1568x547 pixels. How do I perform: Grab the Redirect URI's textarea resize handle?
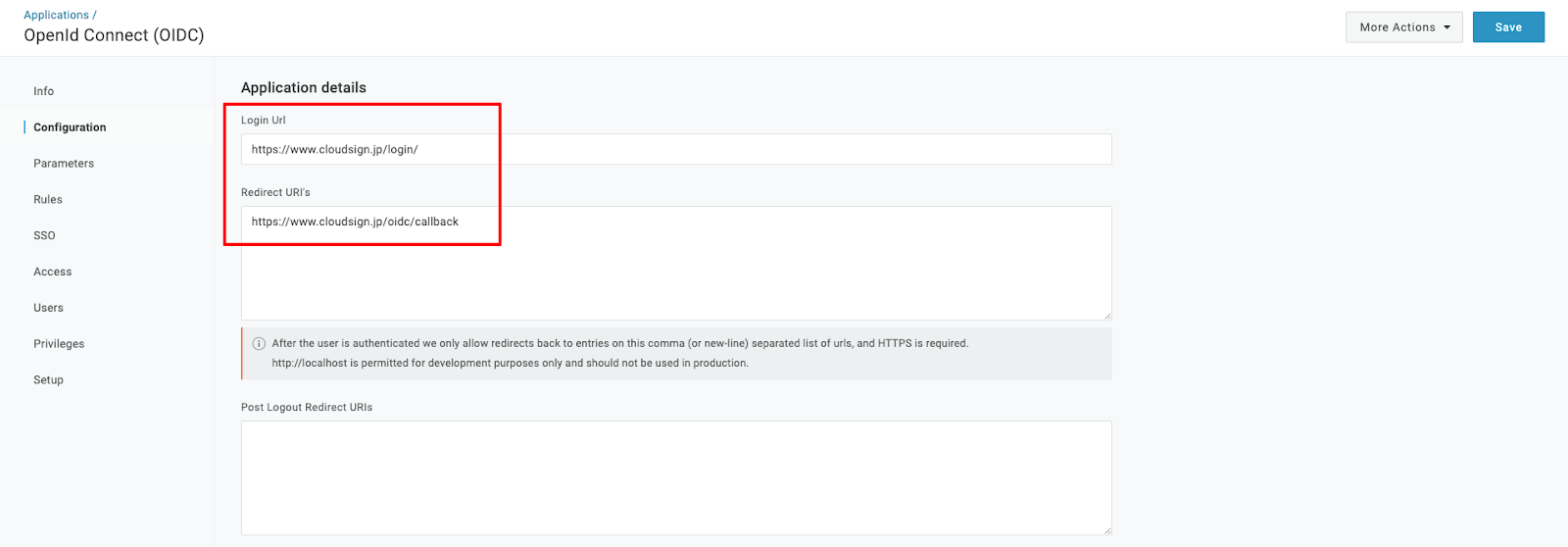click(x=1106, y=315)
